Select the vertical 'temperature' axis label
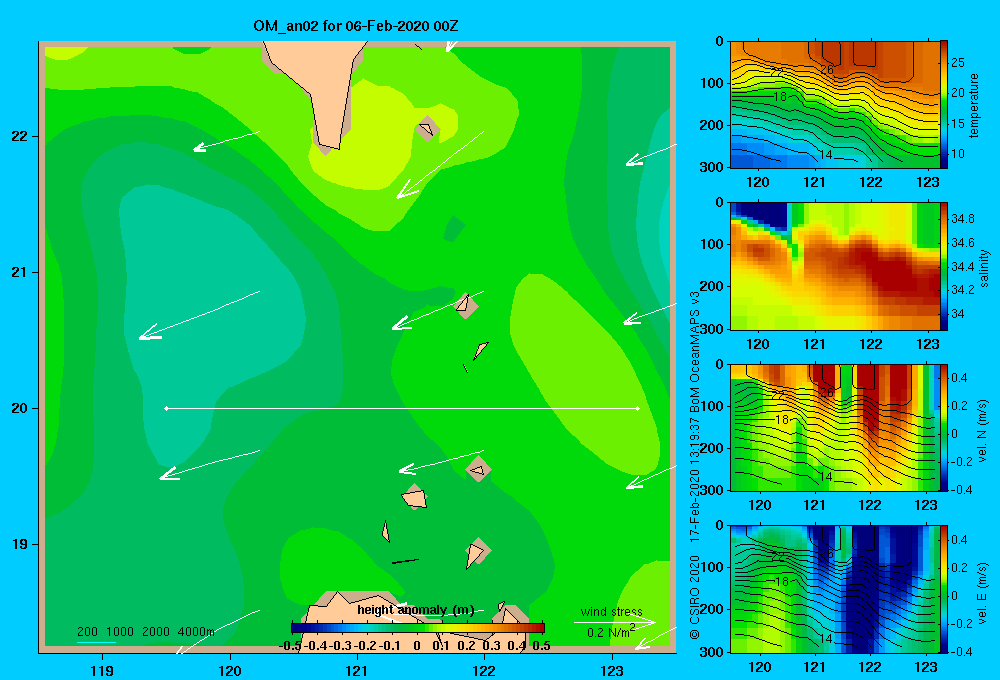The image size is (1000, 680). 974,105
